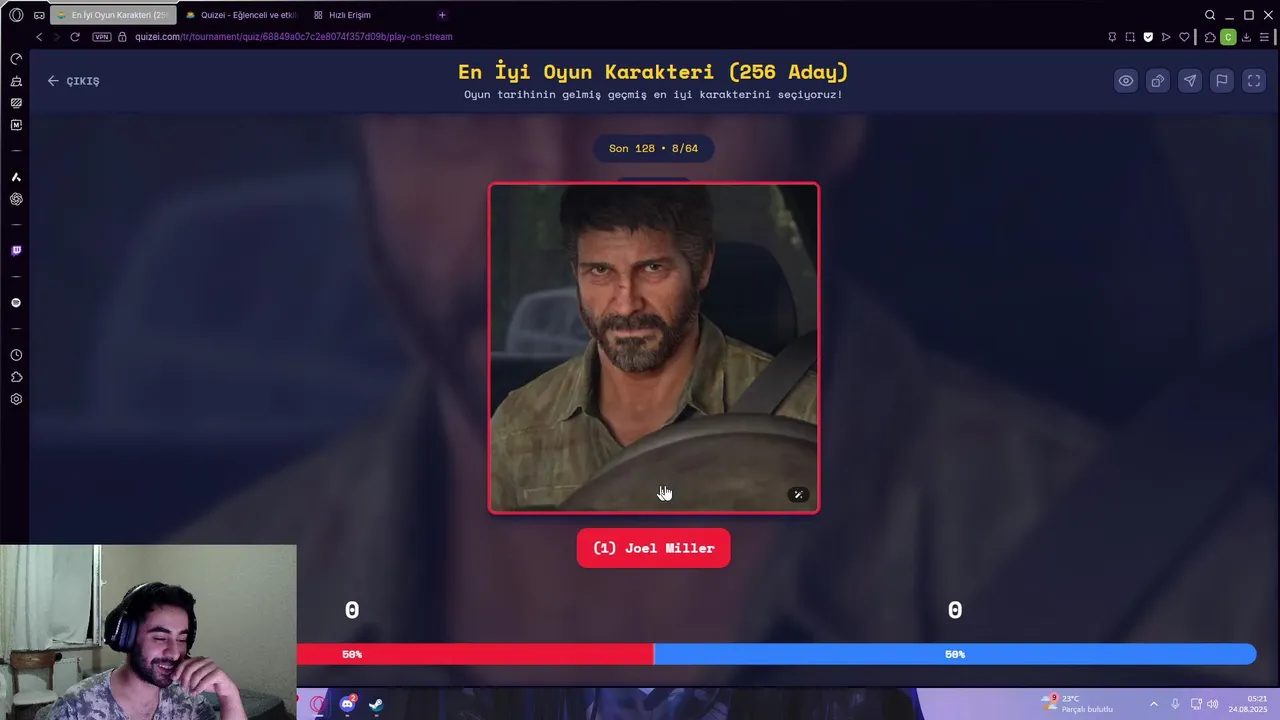Switch to Quizei - Eğlenceli tab
Screen dimensions: 1280x720
pos(242,15)
